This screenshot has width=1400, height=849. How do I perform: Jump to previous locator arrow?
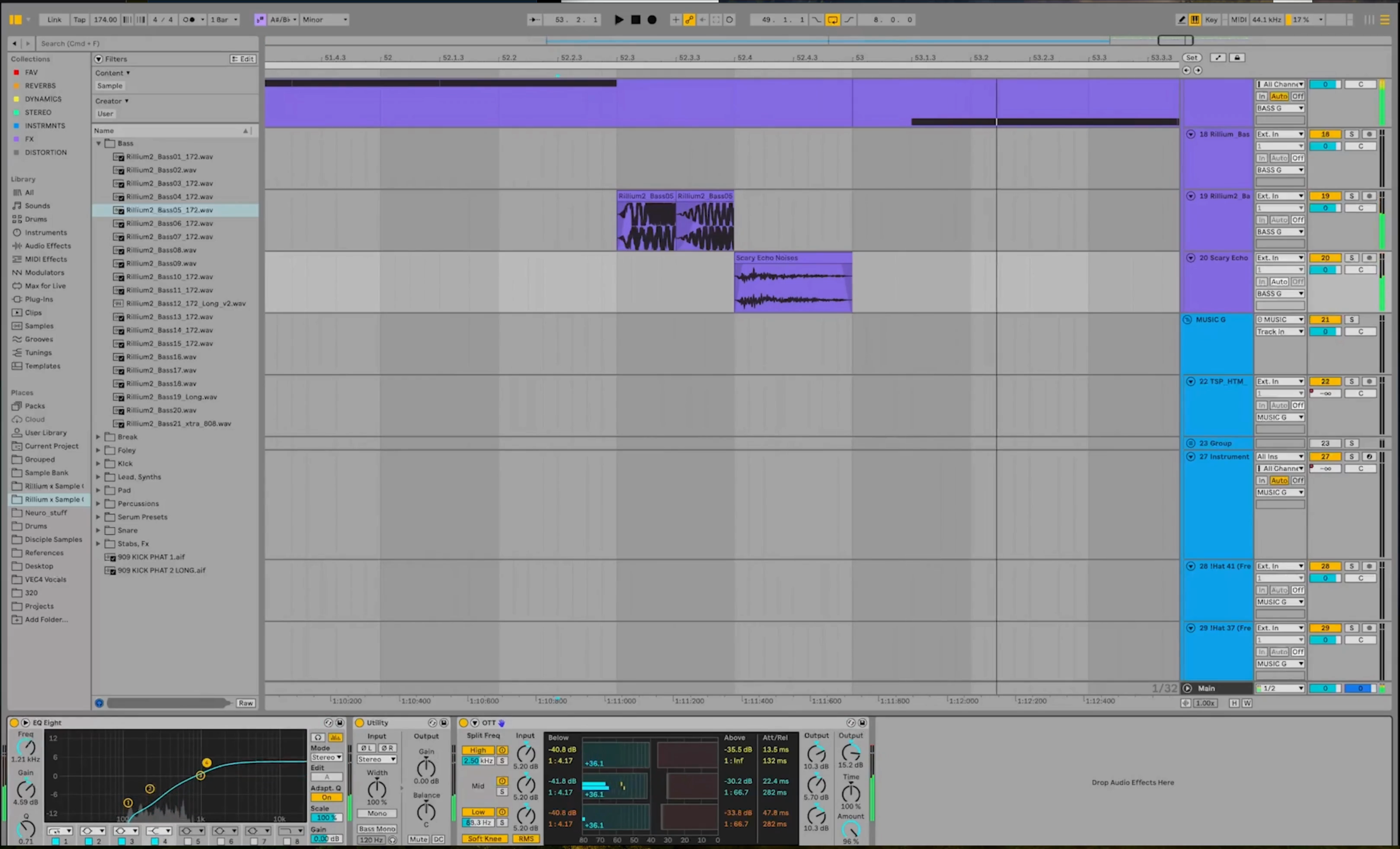(x=1186, y=70)
